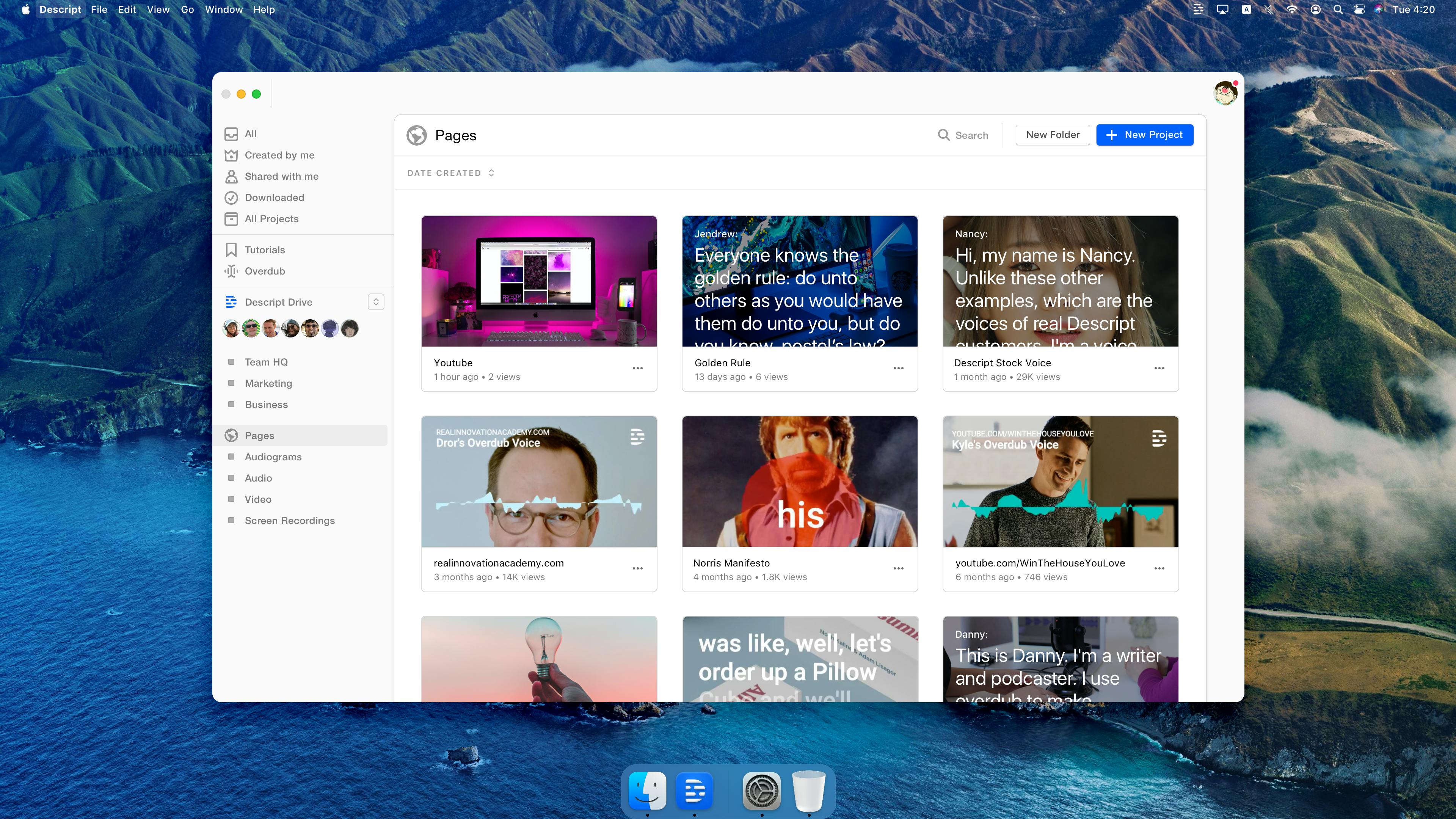Open more options for Golden Rule page
Screen dimensions: 1456x819
coord(899,369)
